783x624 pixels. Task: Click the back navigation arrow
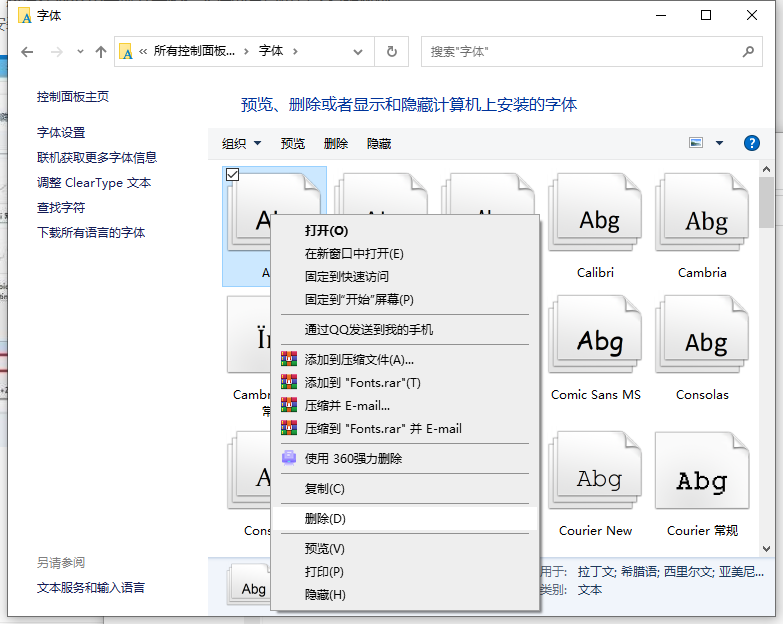pos(27,52)
